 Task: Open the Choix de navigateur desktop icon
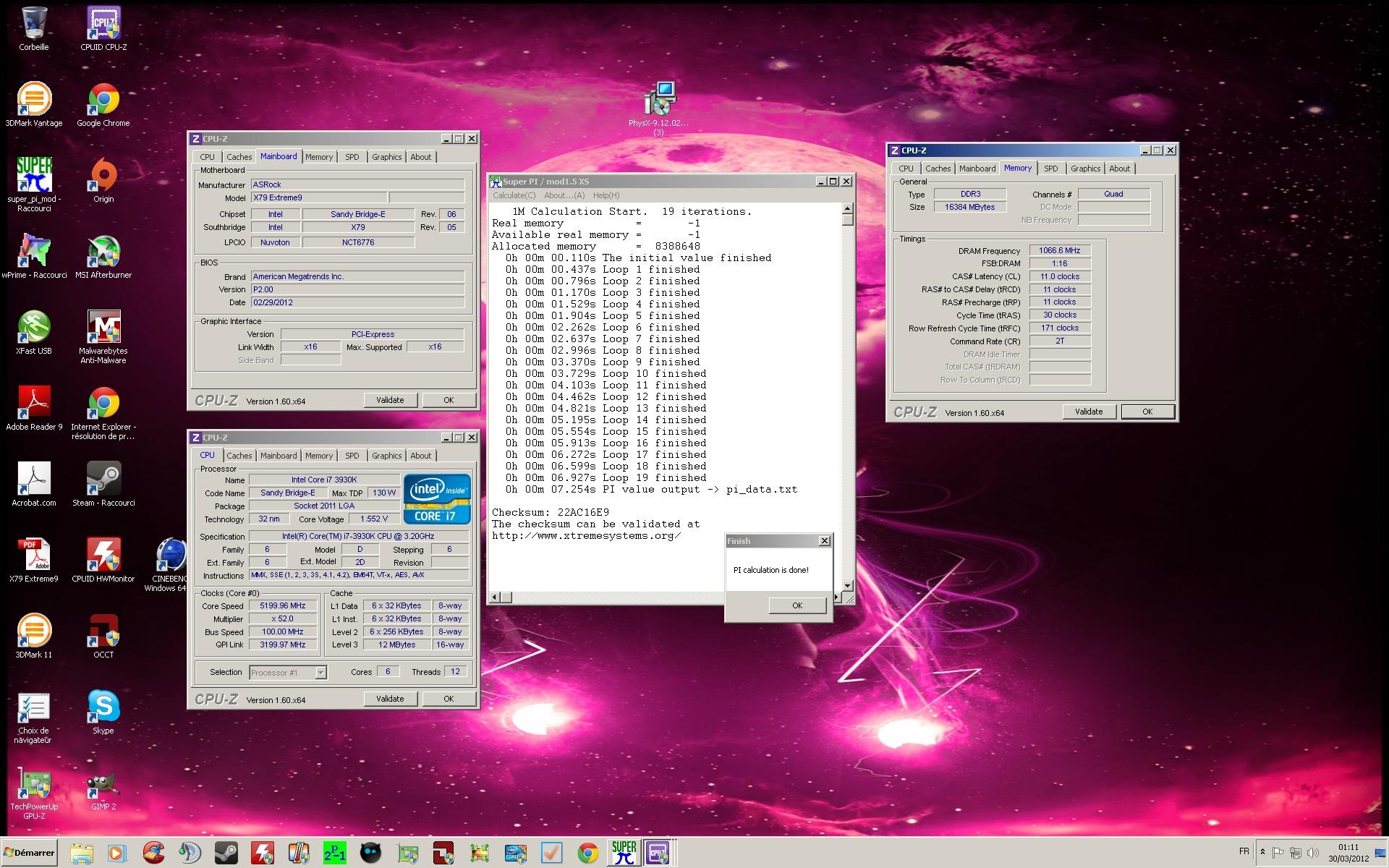click(34, 718)
